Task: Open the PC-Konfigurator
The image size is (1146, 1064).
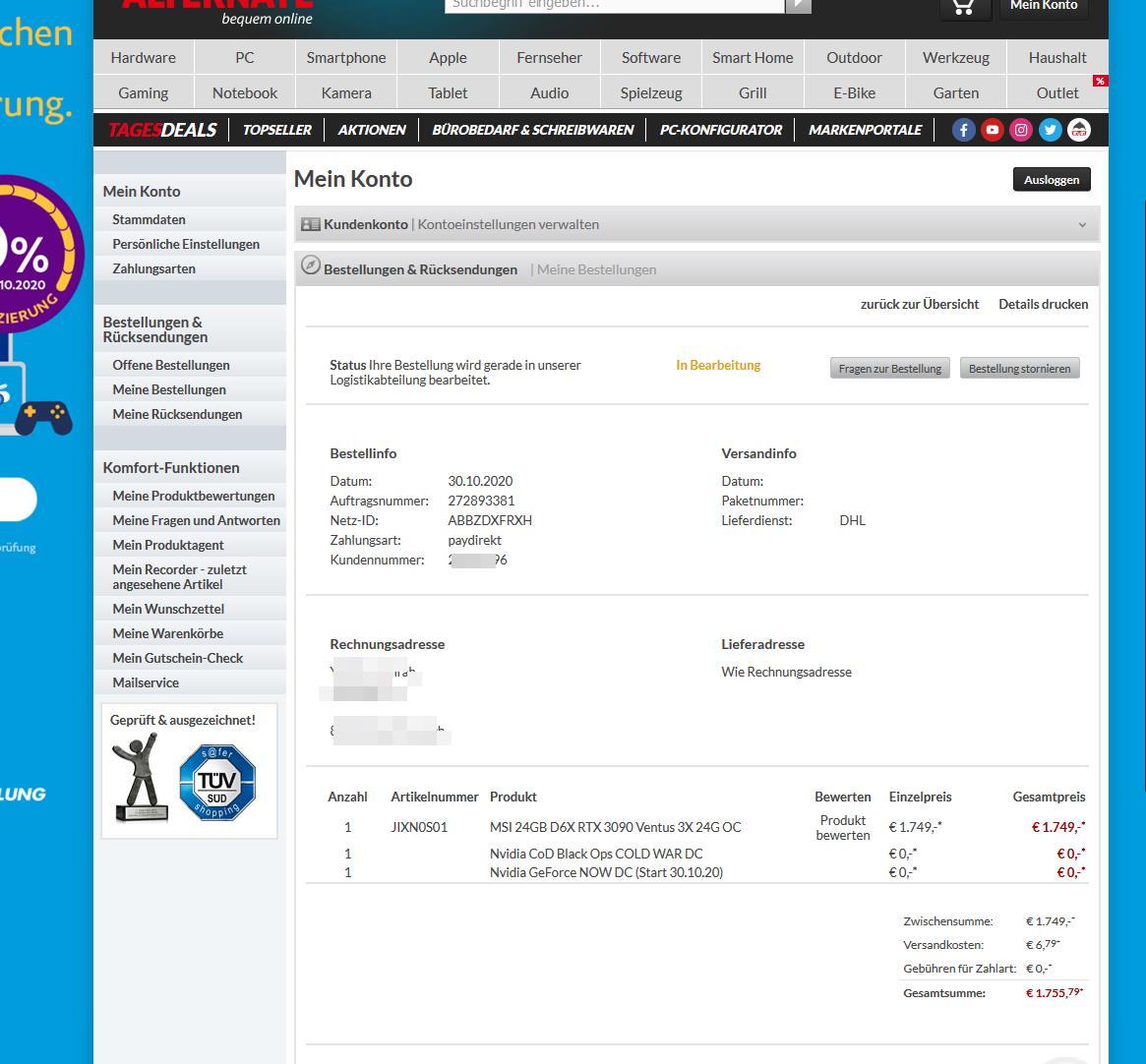Action: pos(721,130)
